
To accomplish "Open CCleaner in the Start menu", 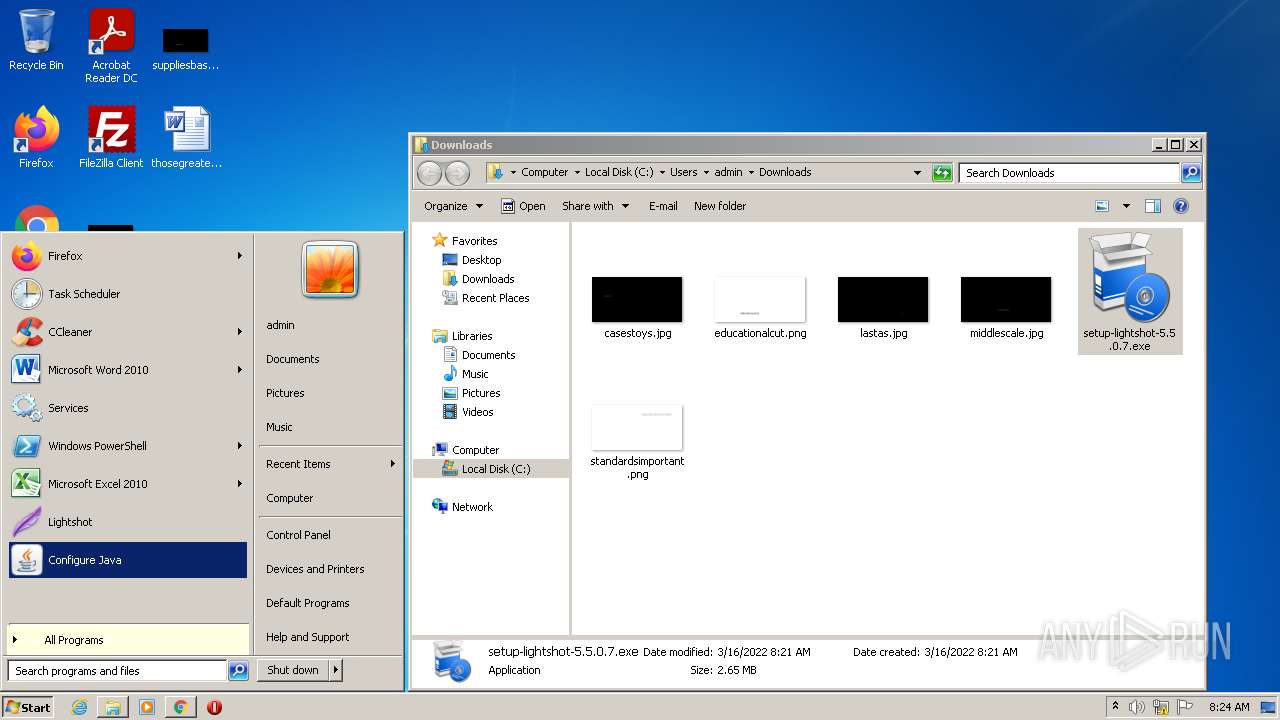I will [128, 332].
